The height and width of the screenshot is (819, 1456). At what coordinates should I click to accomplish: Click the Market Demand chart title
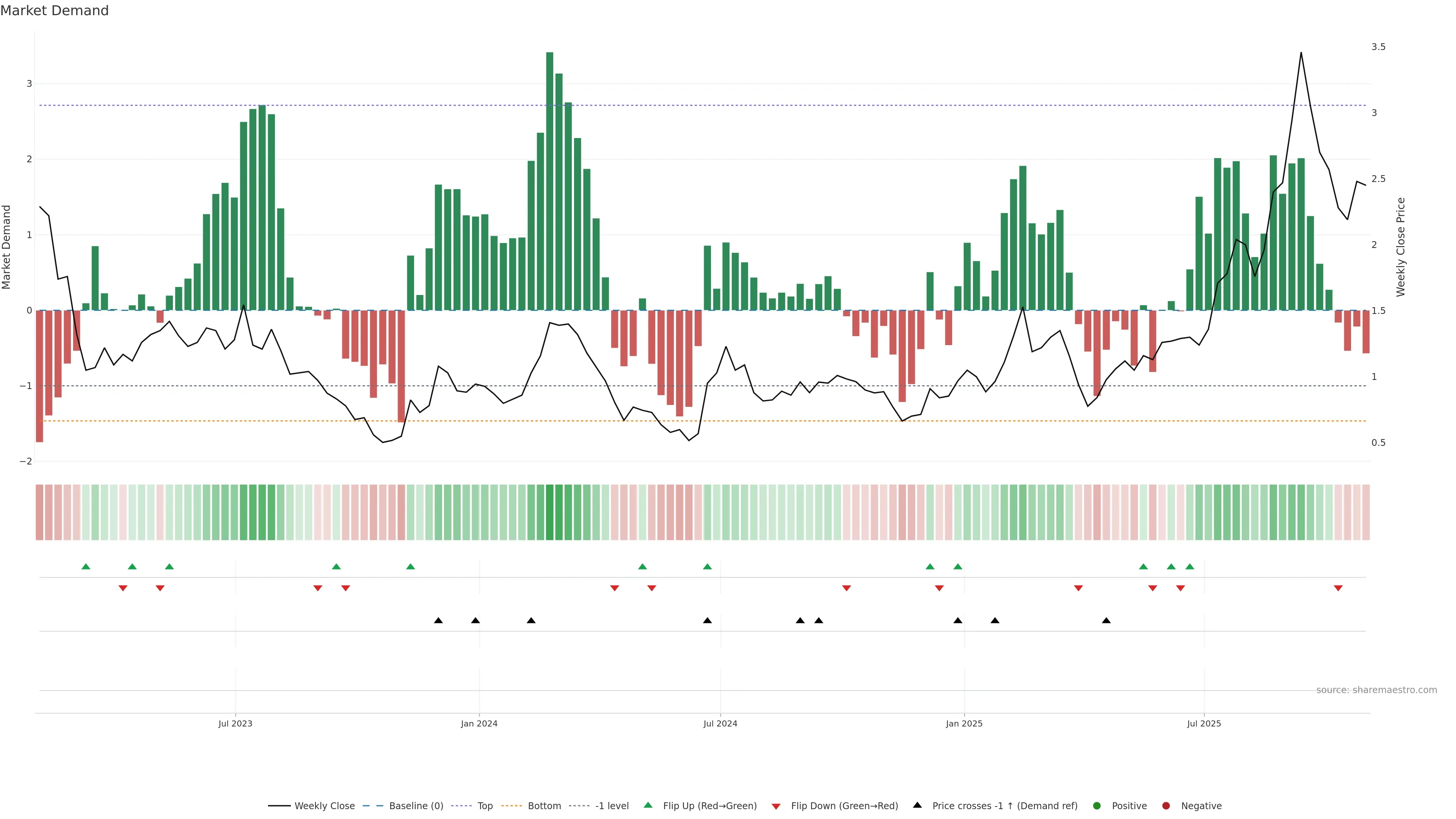coord(54,11)
